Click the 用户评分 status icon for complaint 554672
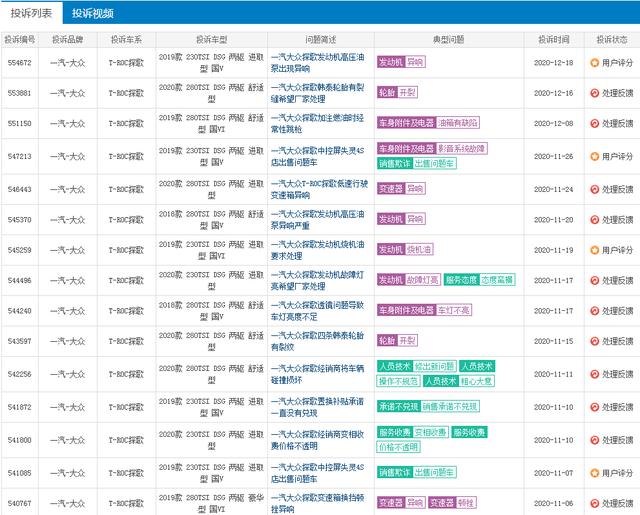 point(595,63)
